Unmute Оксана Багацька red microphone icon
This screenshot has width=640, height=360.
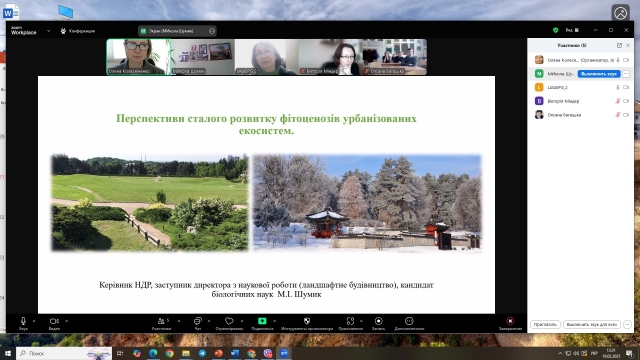pyautogui.click(x=618, y=115)
